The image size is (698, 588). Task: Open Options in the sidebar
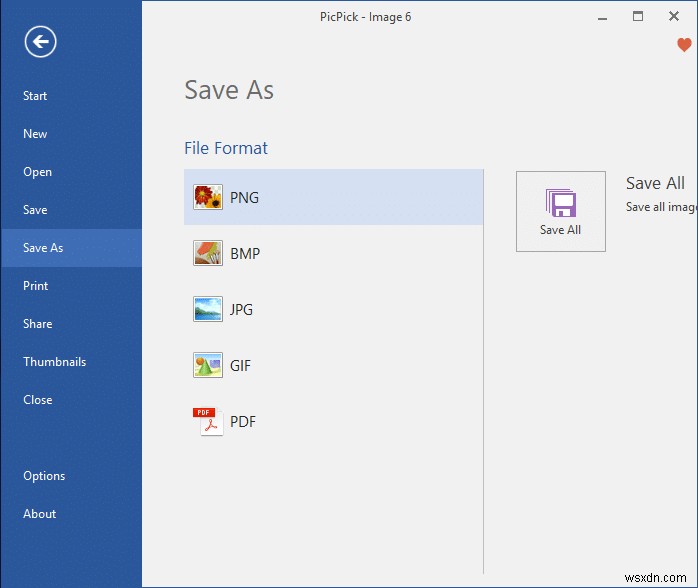pos(71,476)
